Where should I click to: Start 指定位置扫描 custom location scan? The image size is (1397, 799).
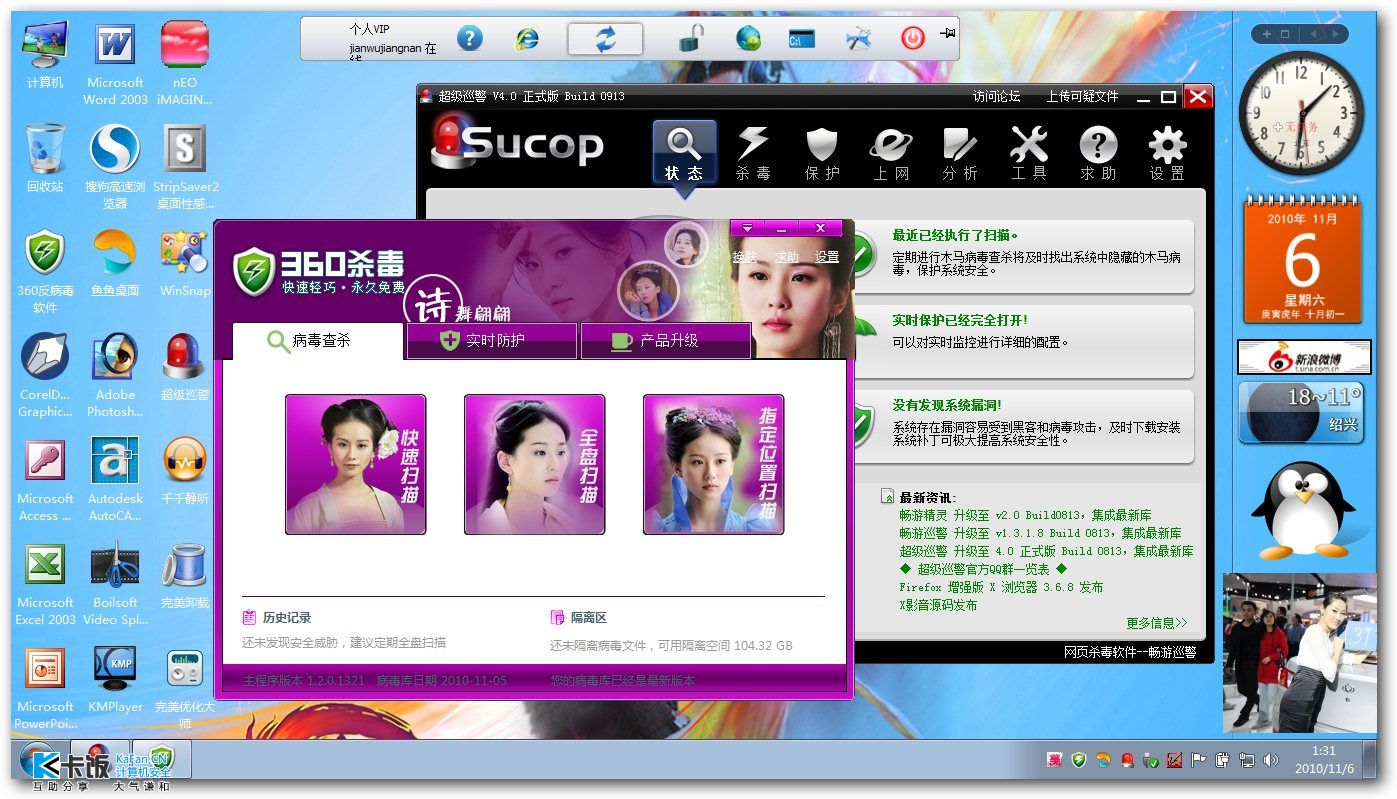(x=713, y=464)
